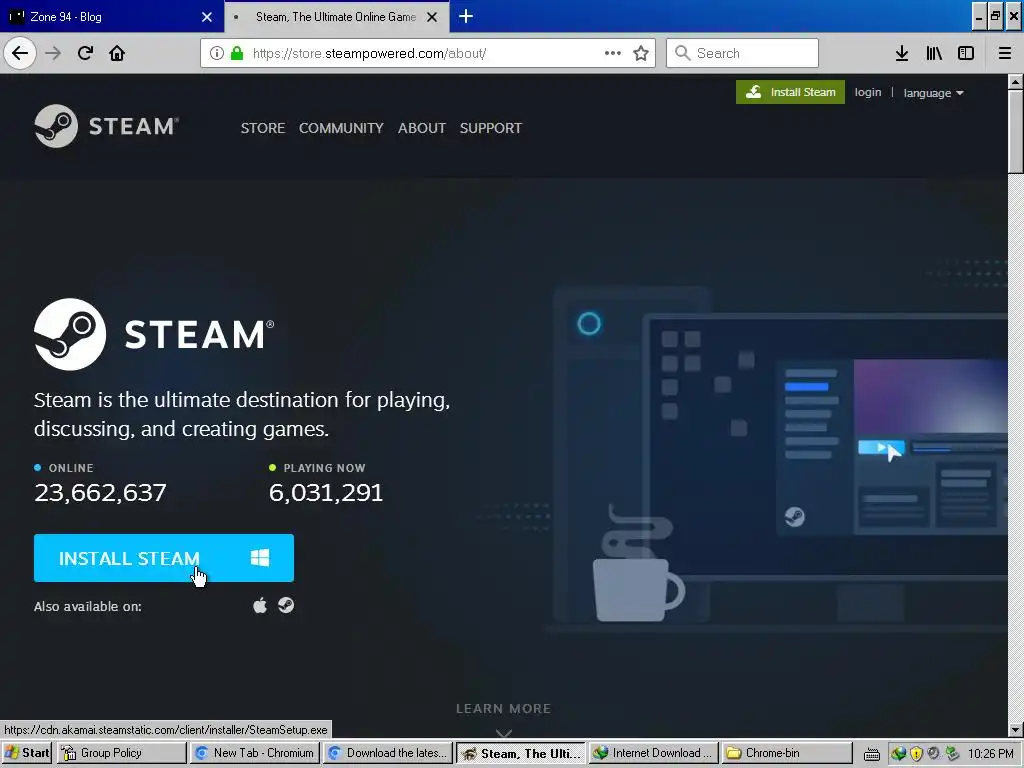Open the Library bookshelf icon
Image resolution: width=1024 pixels, height=768 pixels.
click(x=934, y=53)
